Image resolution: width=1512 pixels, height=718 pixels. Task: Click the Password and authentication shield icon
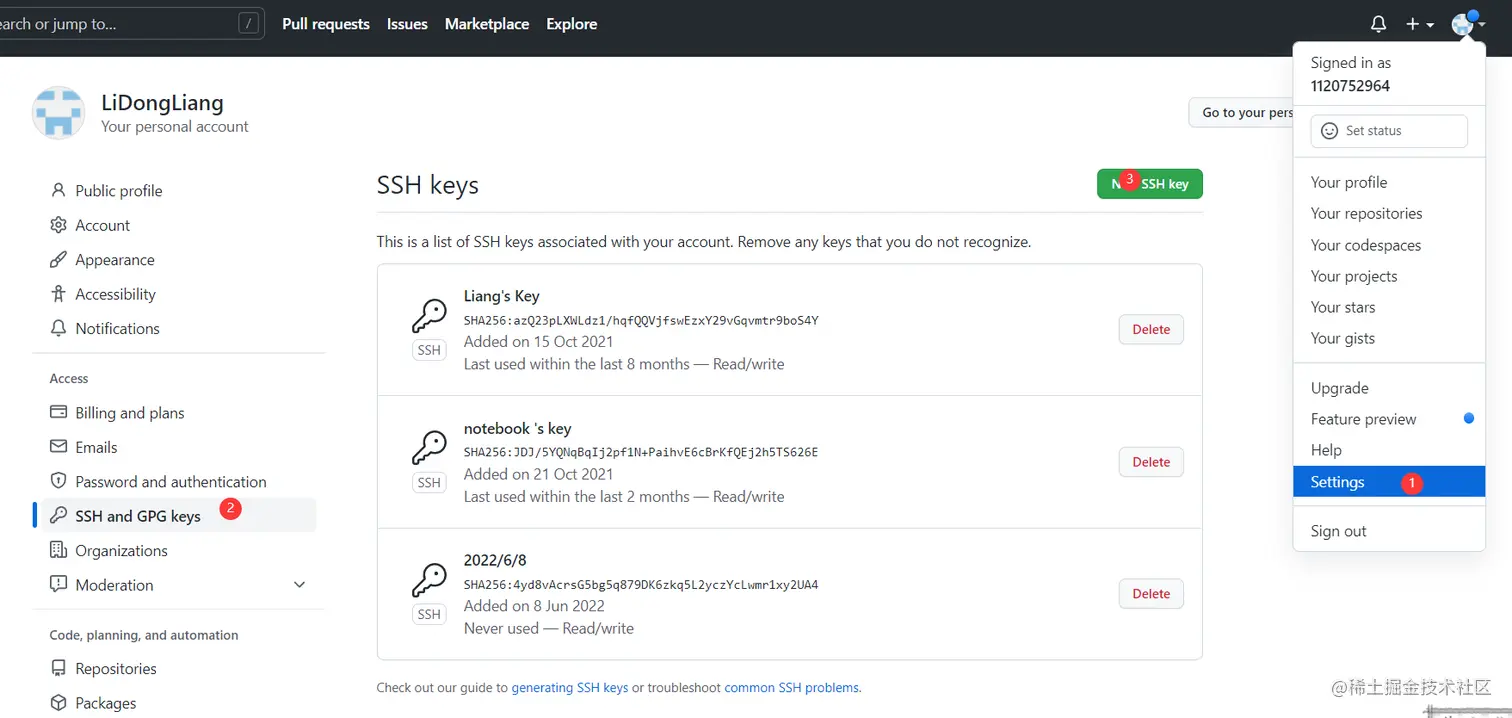tap(58, 481)
